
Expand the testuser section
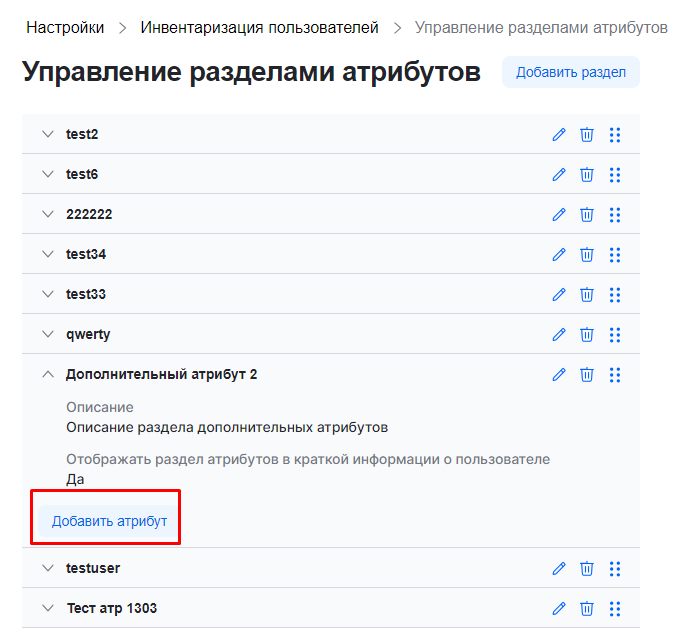click(x=47, y=568)
